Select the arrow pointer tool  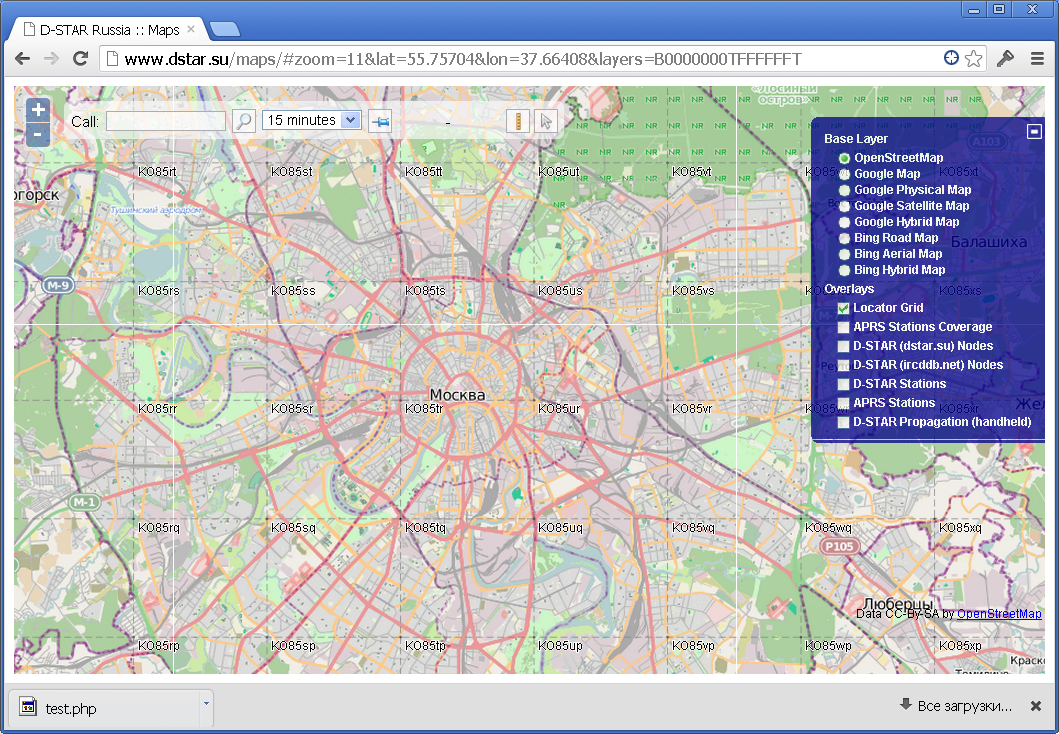tap(546, 121)
